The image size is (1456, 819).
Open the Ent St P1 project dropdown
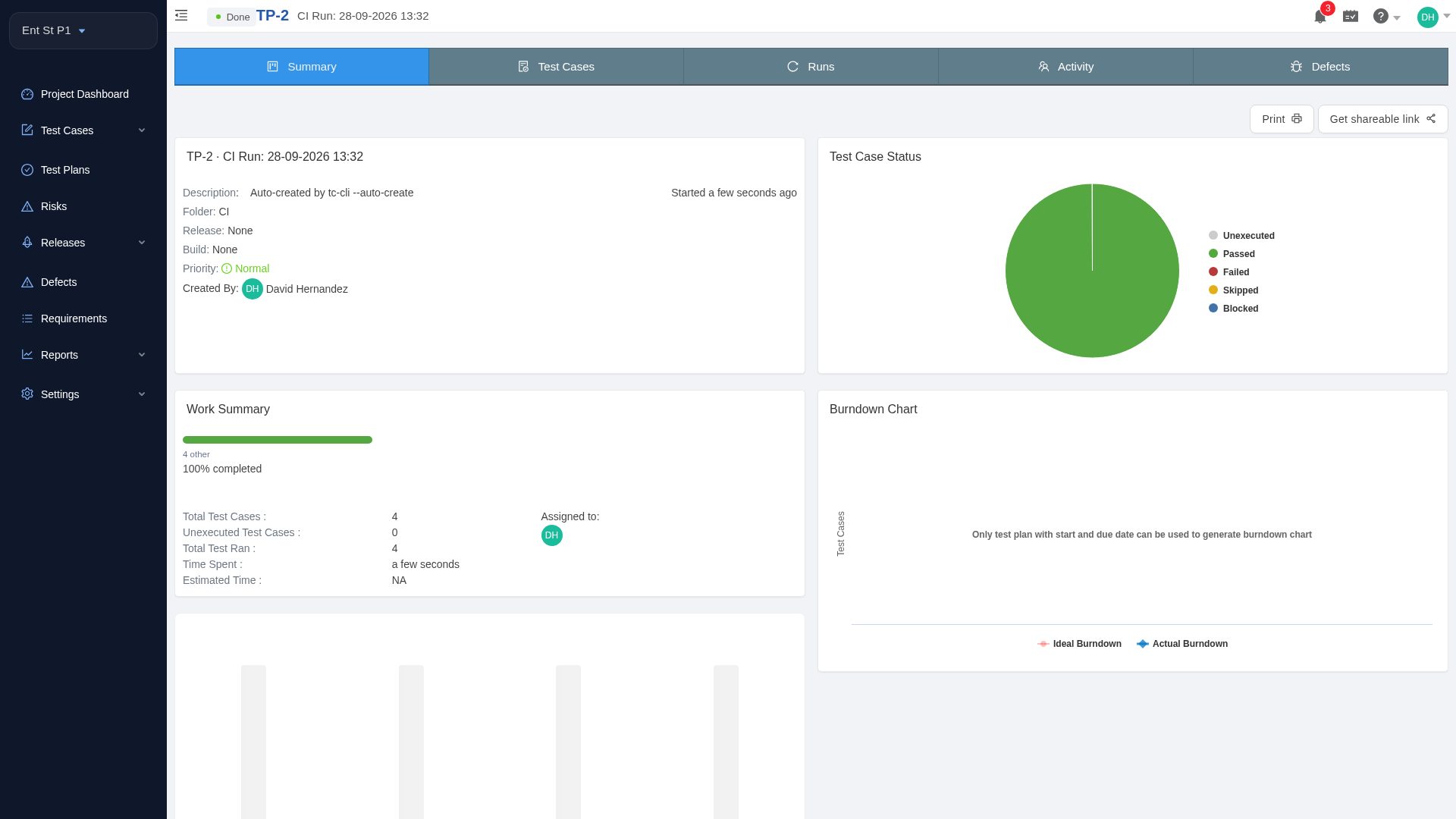tap(83, 30)
